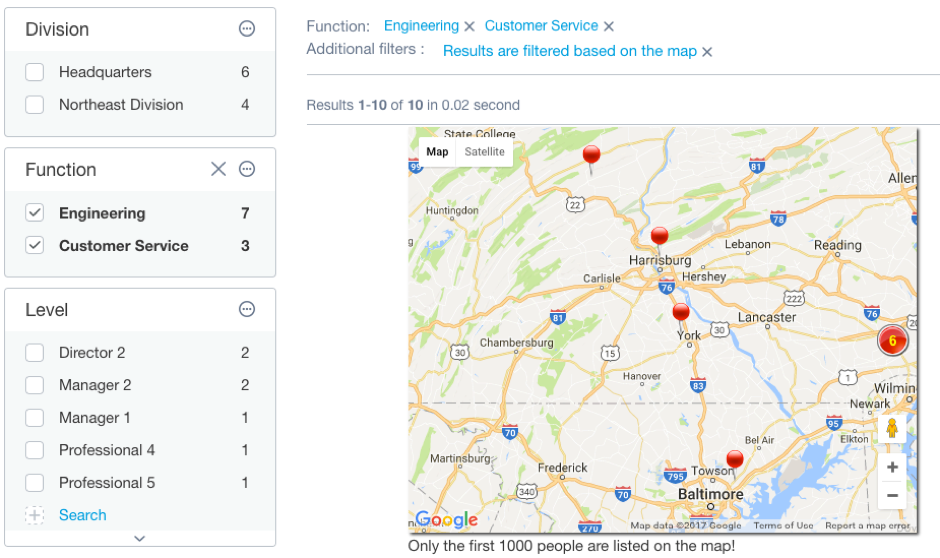Open the Level panel ellipsis options
The width and height of the screenshot is (940, 558).
coord(247,309)
